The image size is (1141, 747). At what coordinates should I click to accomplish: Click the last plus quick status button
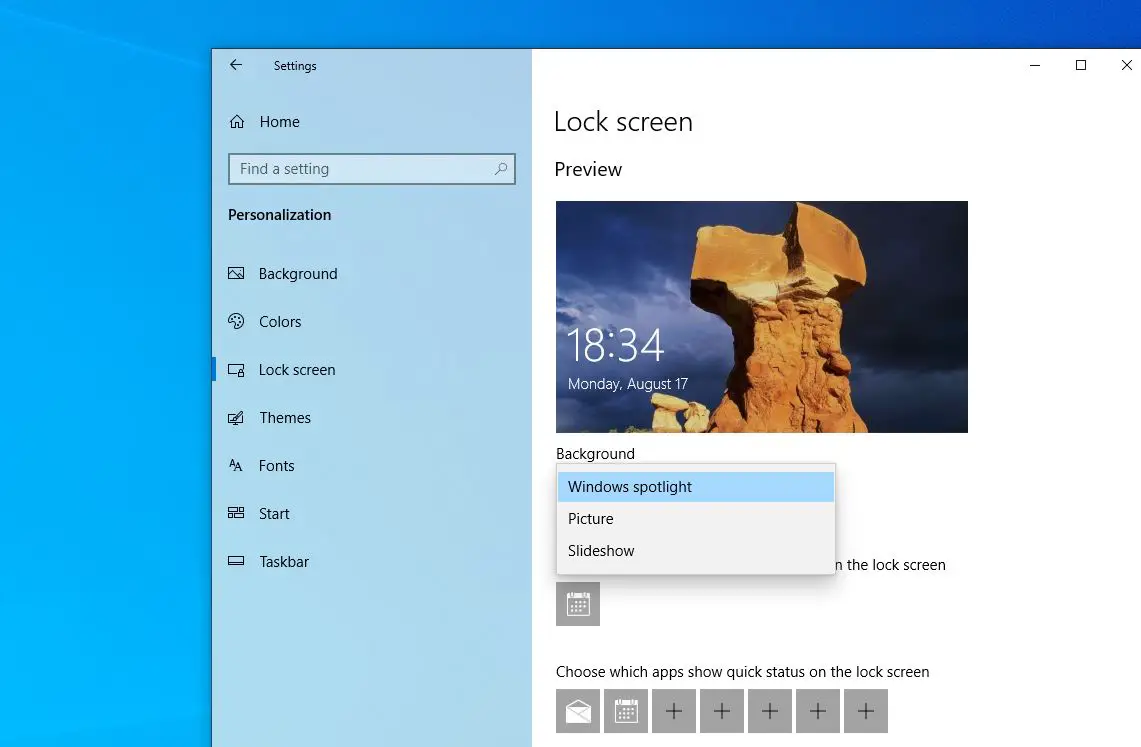(866, 711)
